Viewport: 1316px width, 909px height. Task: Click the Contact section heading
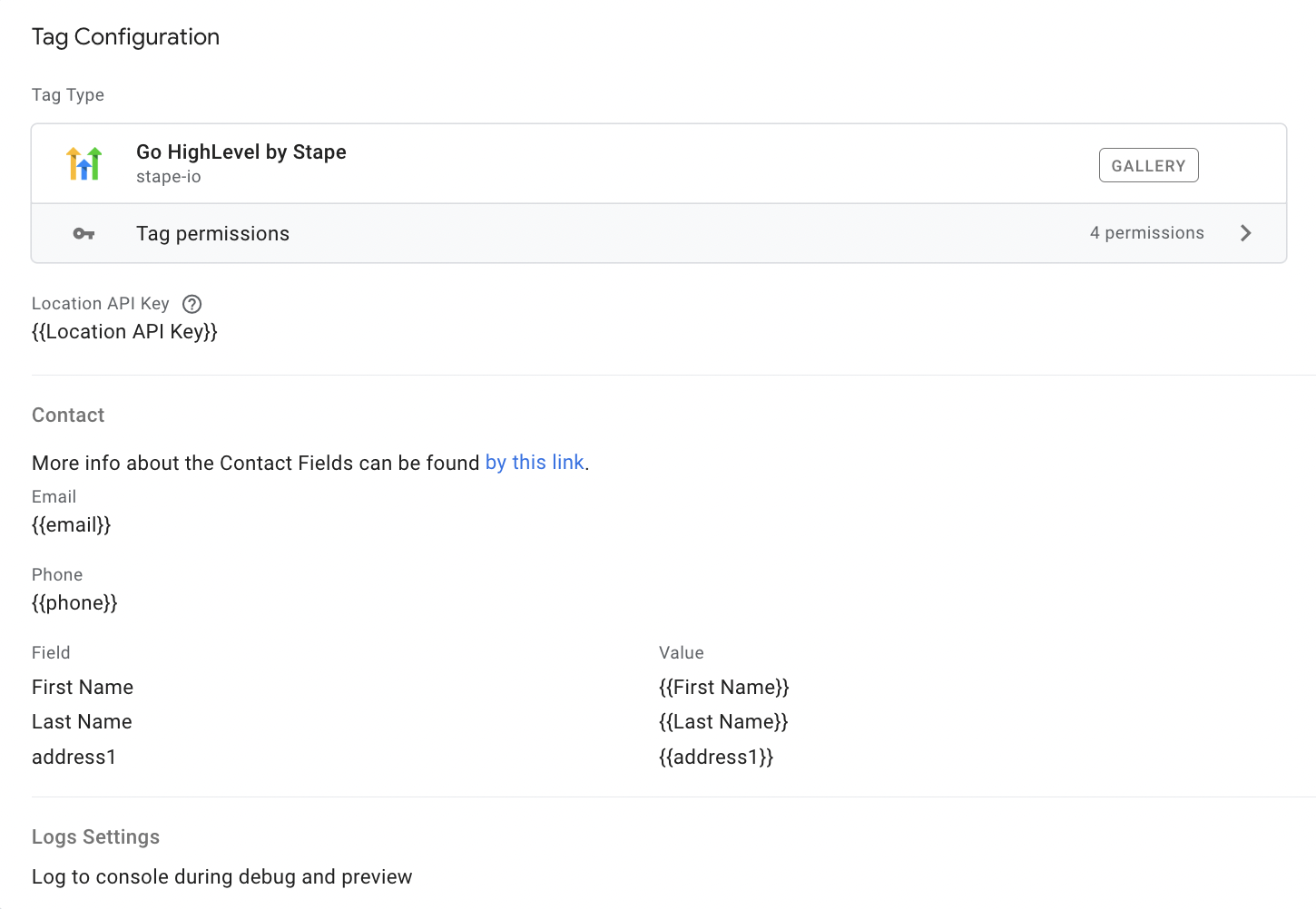(68, 415)
